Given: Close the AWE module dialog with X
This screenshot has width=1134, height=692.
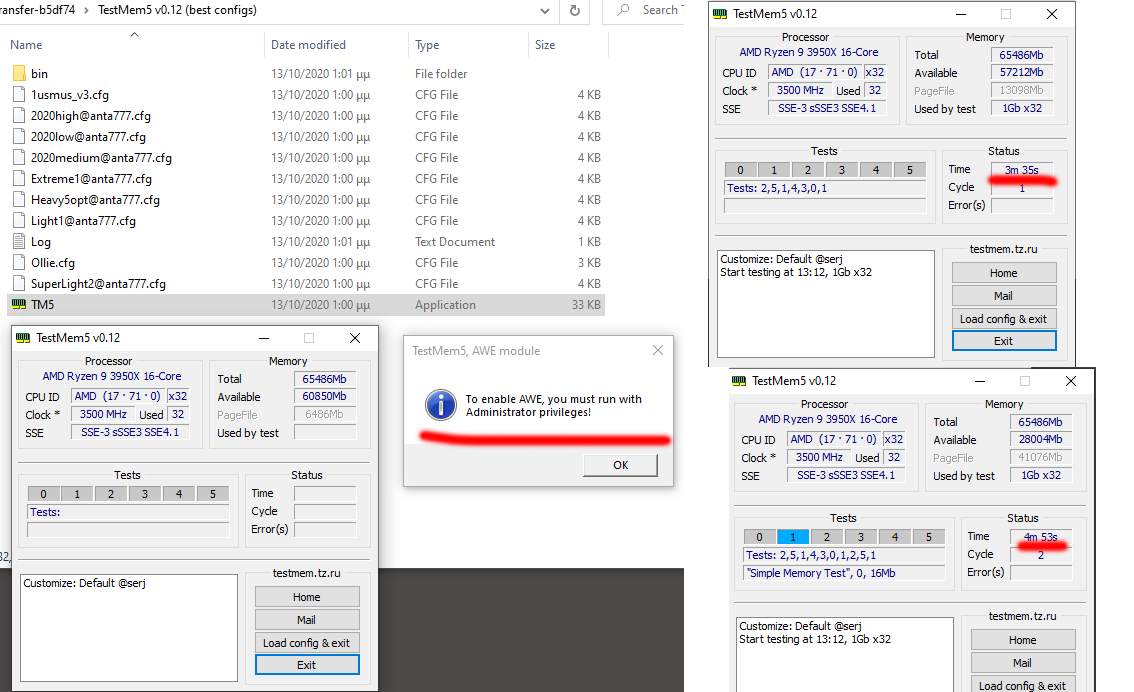Looking at the screenshot, I should [657, 350].
